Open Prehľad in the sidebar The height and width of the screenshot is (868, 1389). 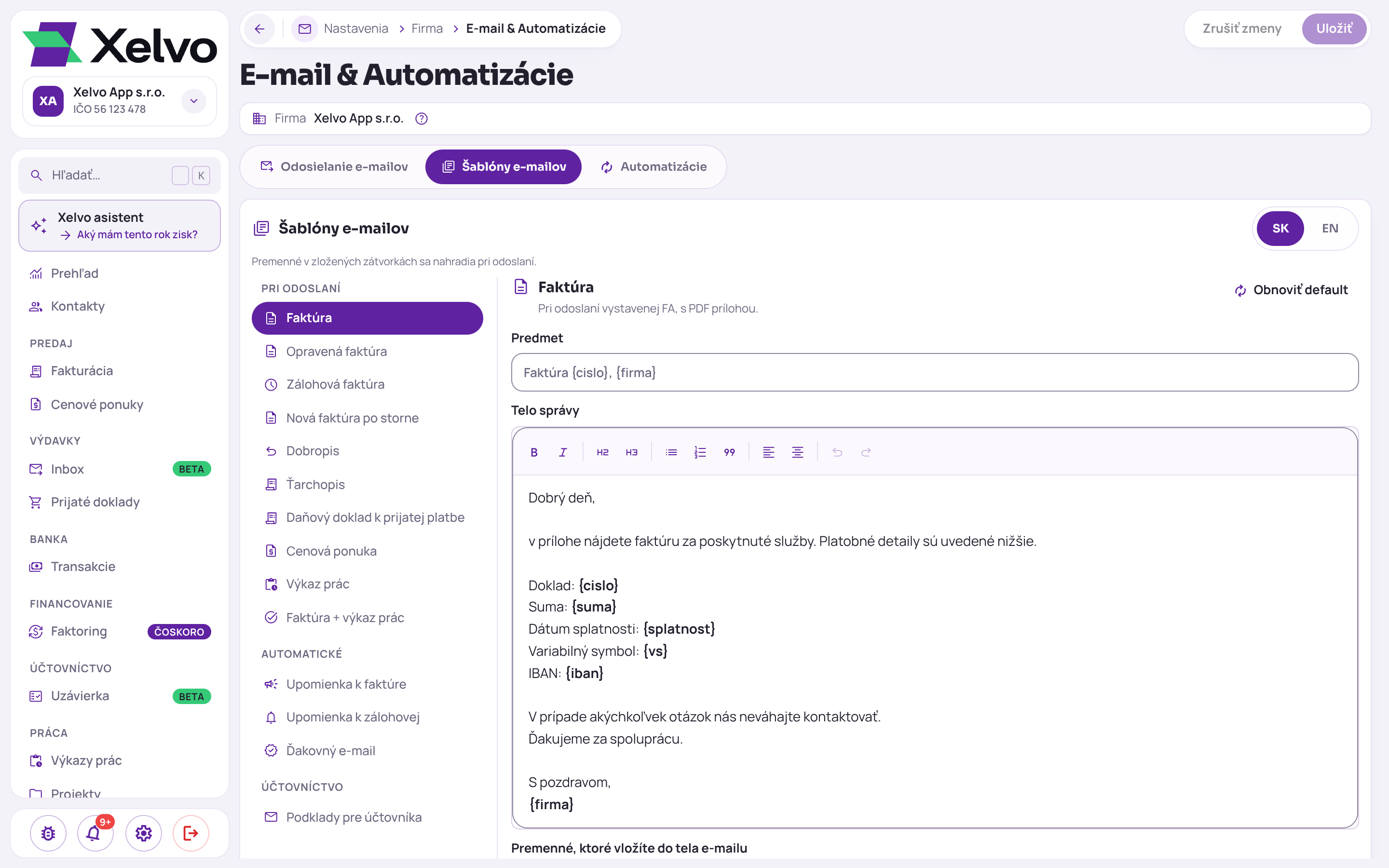pos(120,274)
